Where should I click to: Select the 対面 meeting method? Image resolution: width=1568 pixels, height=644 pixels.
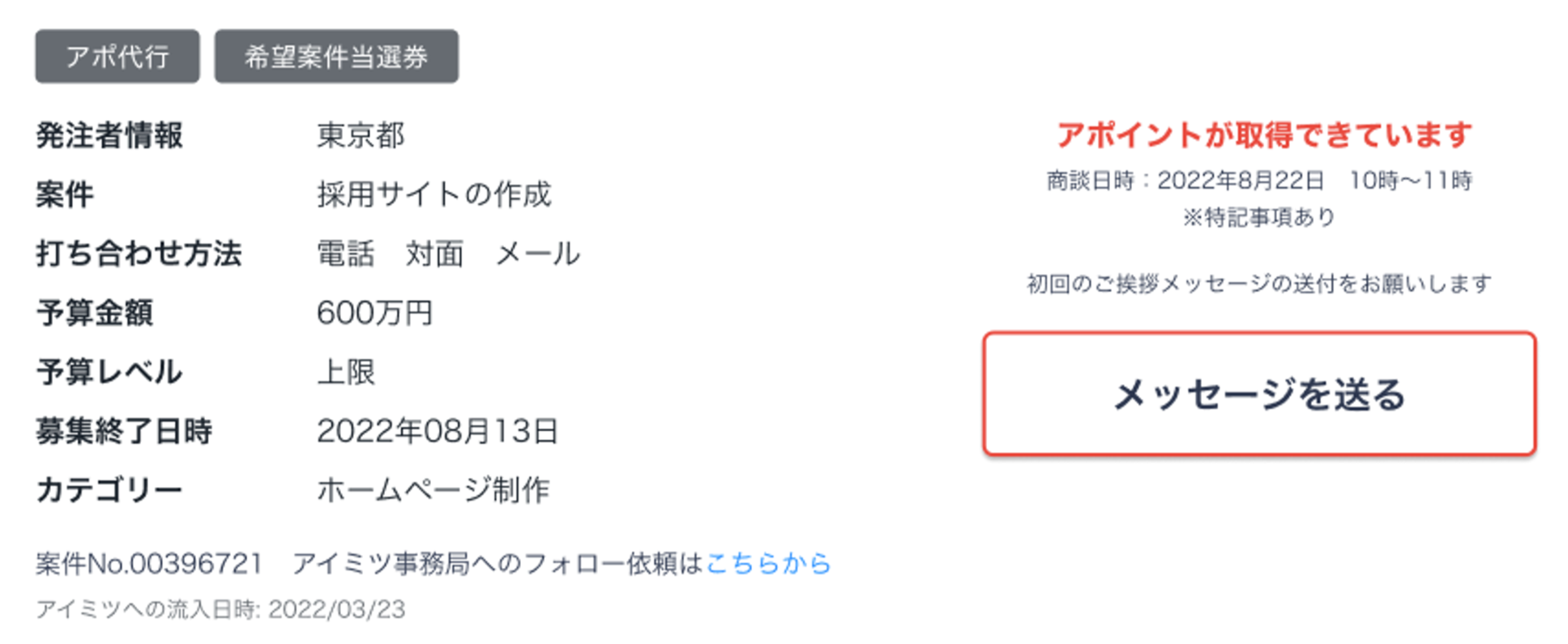coord(434,254)
